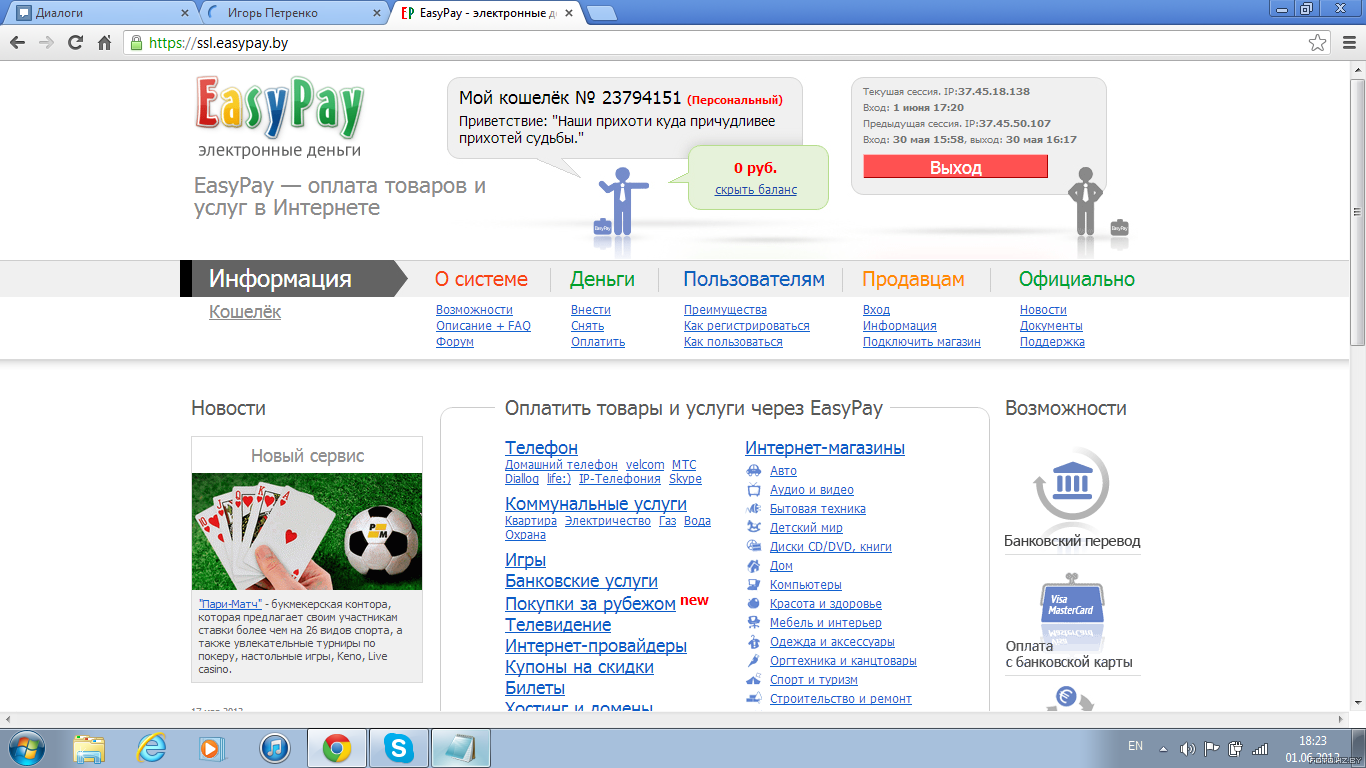Click the Как регистрироваться link
The height and width of the screenshot is (768, 1366).
tap(747, 326)
